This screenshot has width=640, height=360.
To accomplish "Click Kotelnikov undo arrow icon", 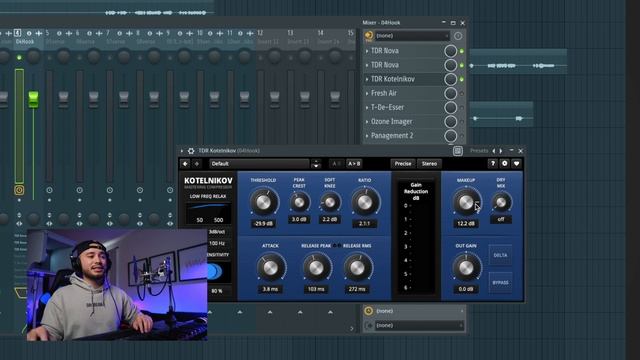I will [x=185, y=164].
